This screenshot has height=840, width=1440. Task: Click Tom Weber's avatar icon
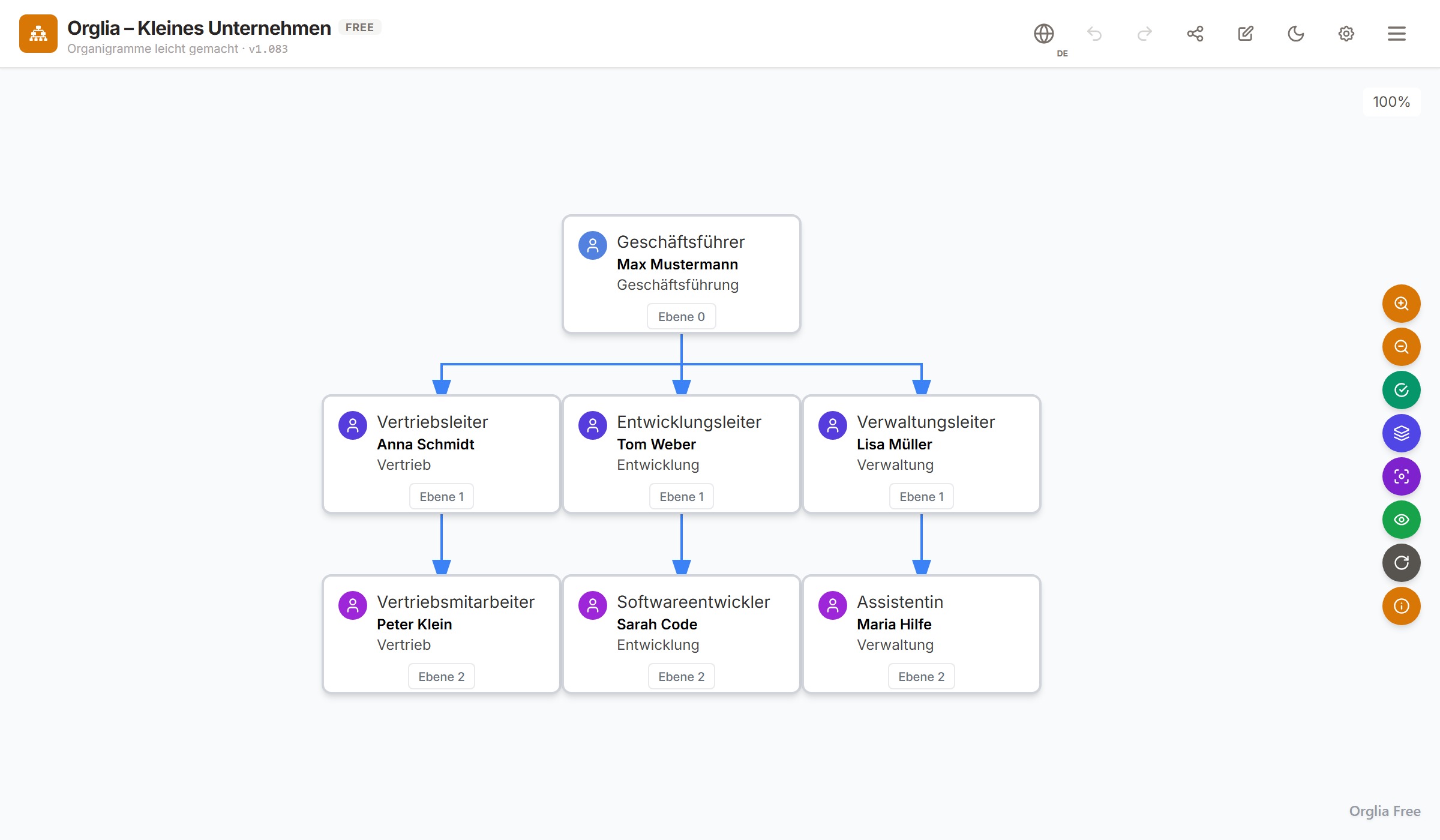point(593,425)
